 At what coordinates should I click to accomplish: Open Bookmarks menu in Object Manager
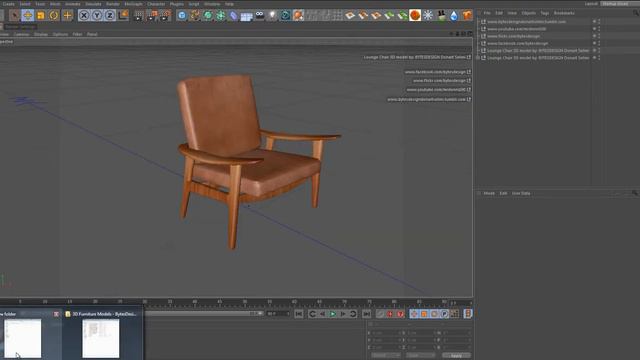coord(564,13)
